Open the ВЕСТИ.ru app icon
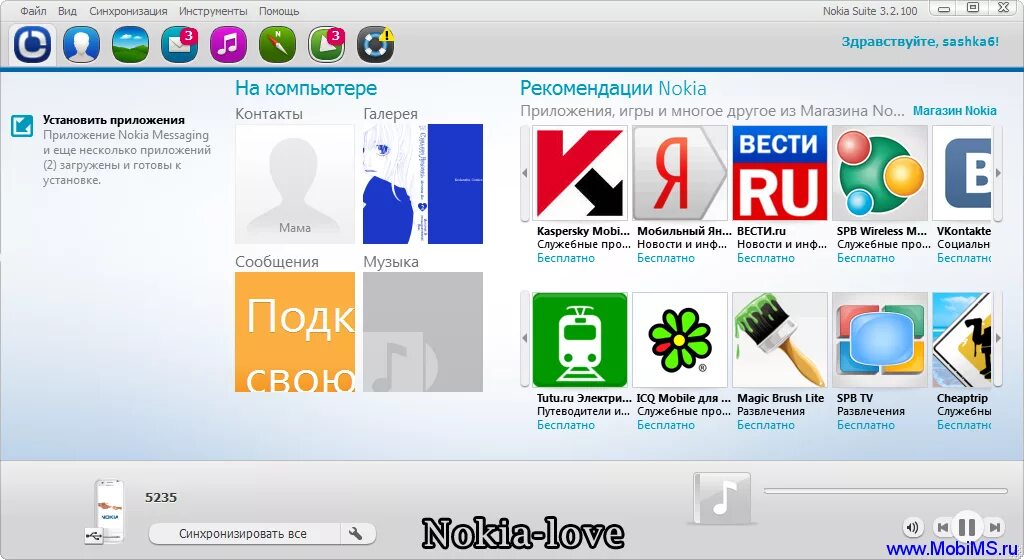This screenshot has height=560, width=1024. [x=780, y=173]
